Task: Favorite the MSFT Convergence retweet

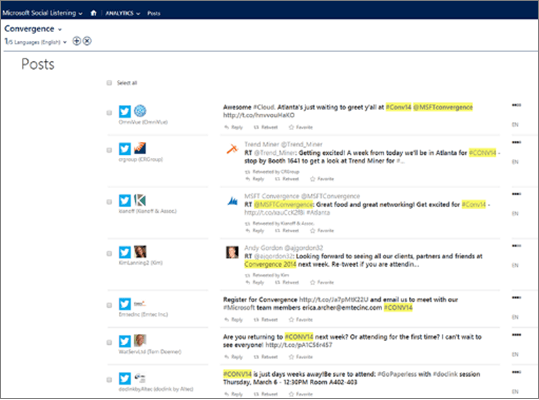Action: click(322, 231)
